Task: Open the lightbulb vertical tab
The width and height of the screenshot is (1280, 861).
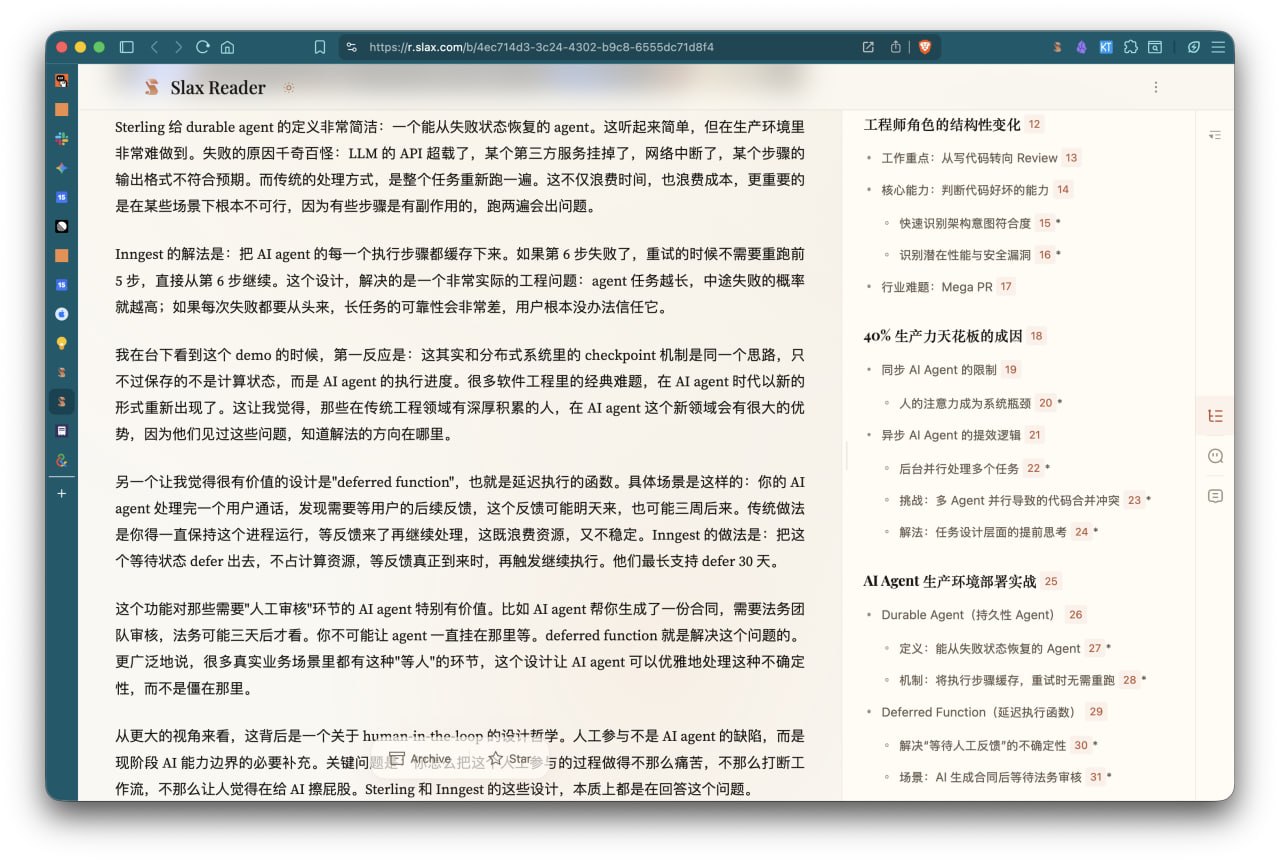Action: 62,343
